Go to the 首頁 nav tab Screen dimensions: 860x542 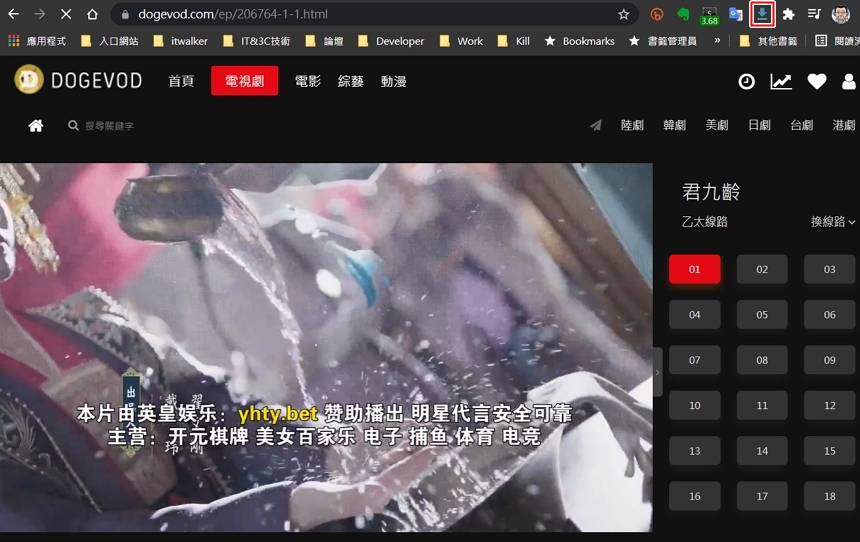(x=181, y=81)
